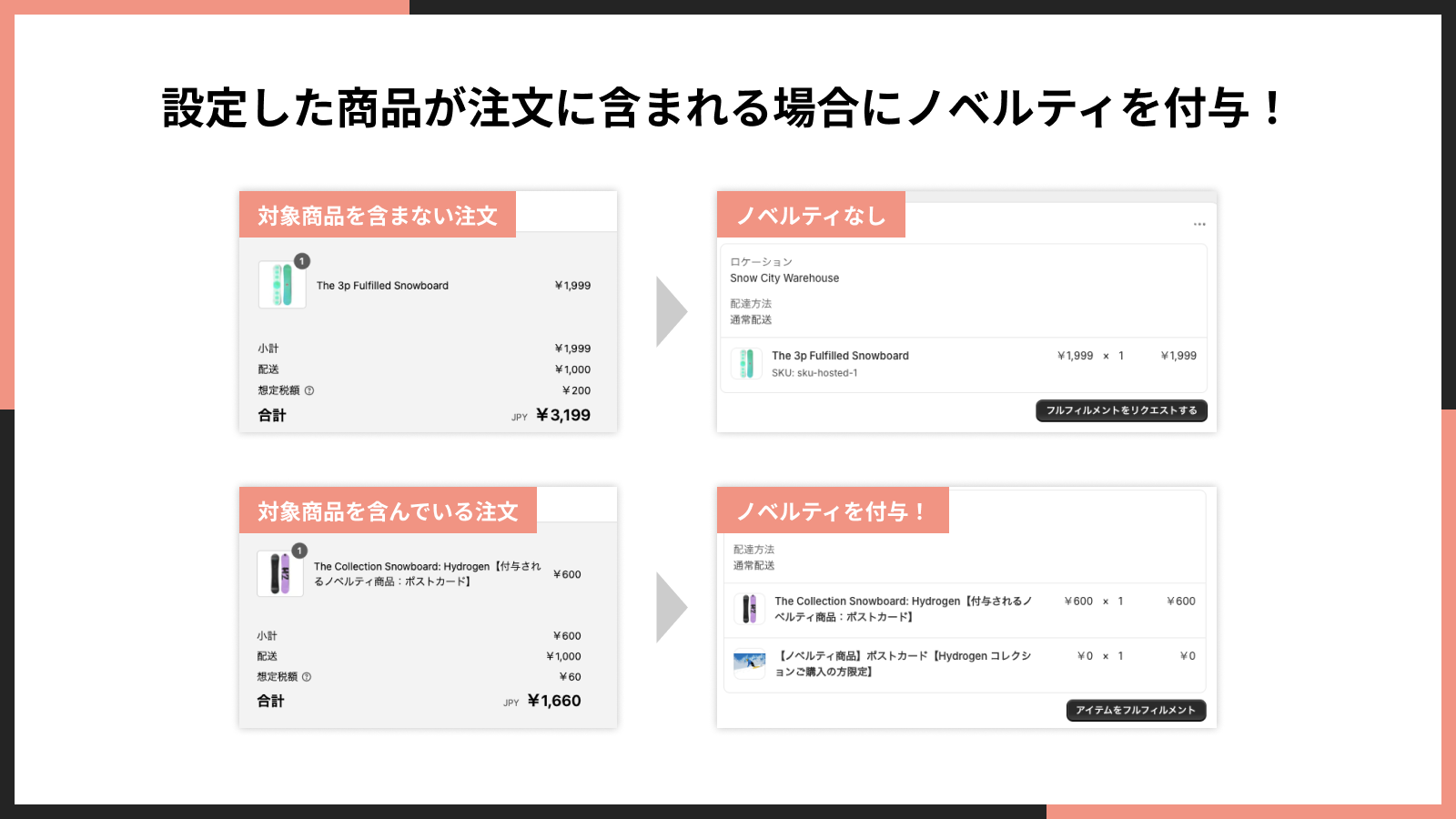The image size is (1456, 819).
Task: Open the more options menu on ノベルティなし card
Action: coord(1199,224)
